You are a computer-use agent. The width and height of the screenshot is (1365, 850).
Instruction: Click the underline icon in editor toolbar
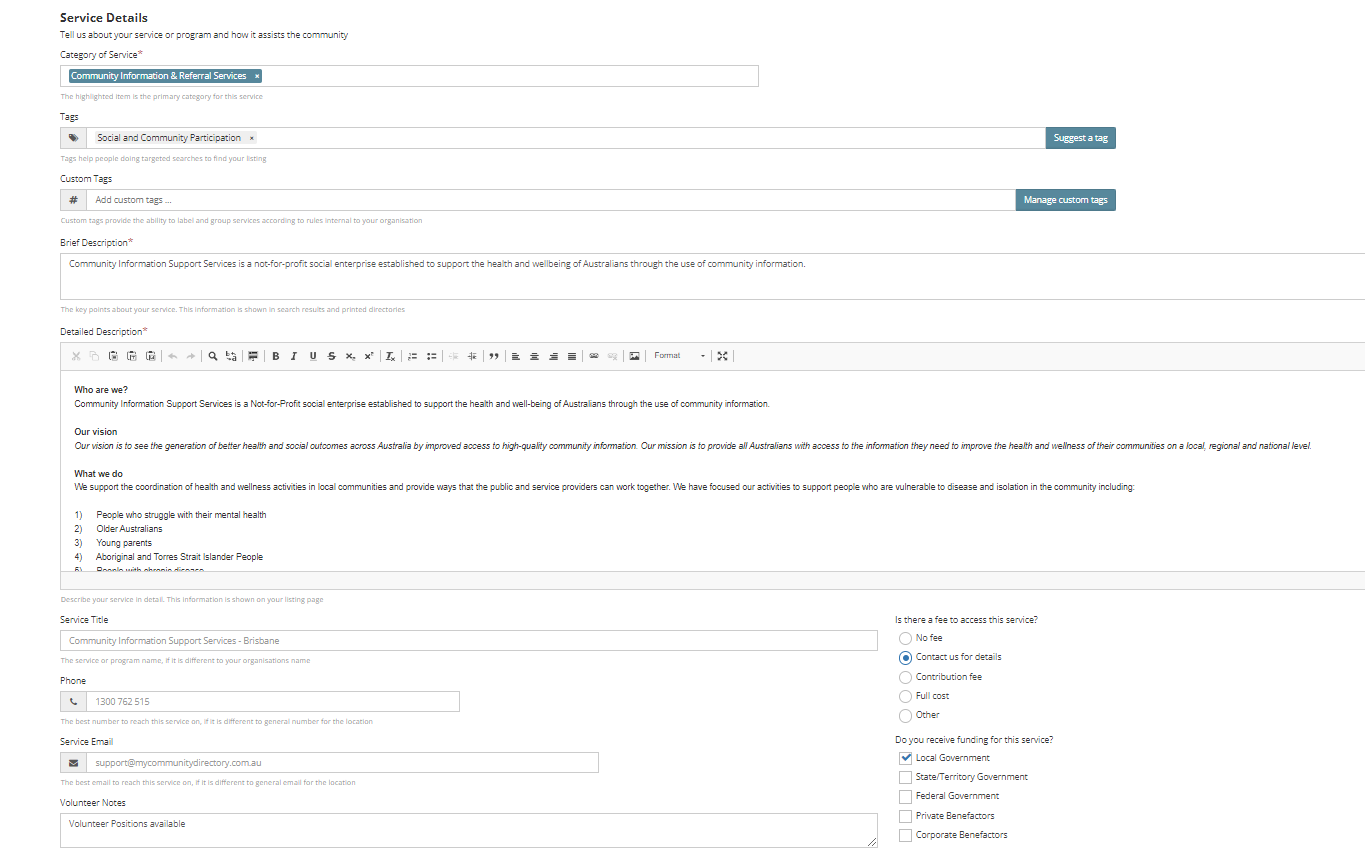(313, 356)
